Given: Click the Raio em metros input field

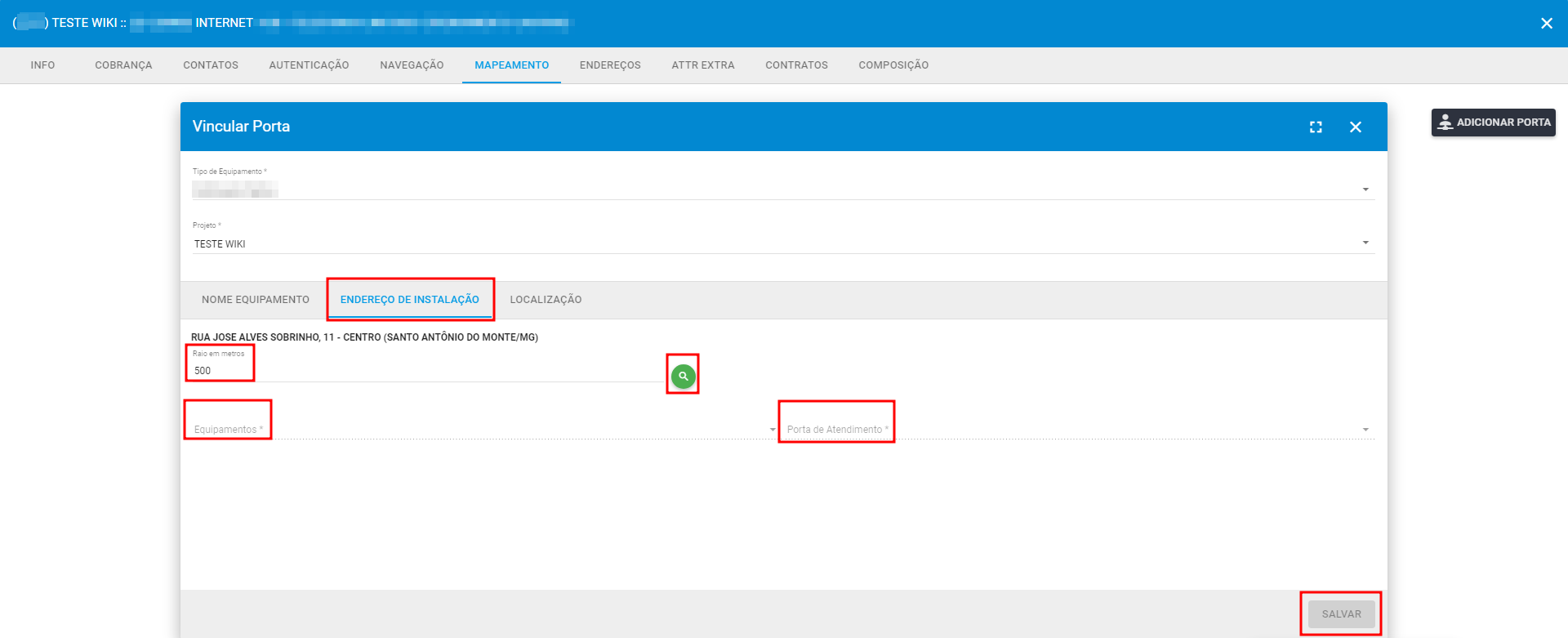Looking at the screenshot, I should tap(429, 371).
